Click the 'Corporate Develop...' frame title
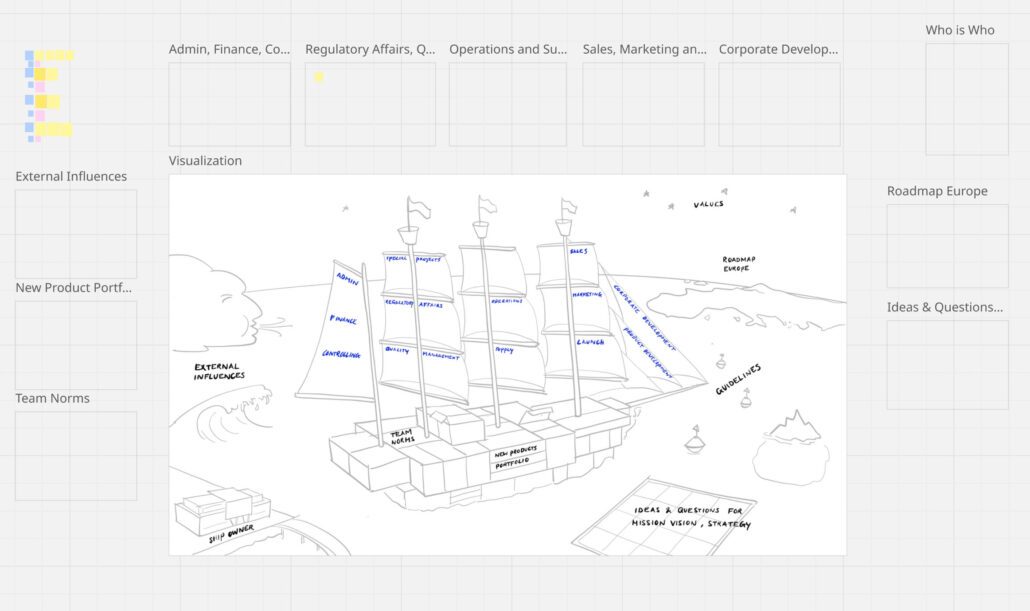This screenshot has height=611, width=1030. [778, 49]
